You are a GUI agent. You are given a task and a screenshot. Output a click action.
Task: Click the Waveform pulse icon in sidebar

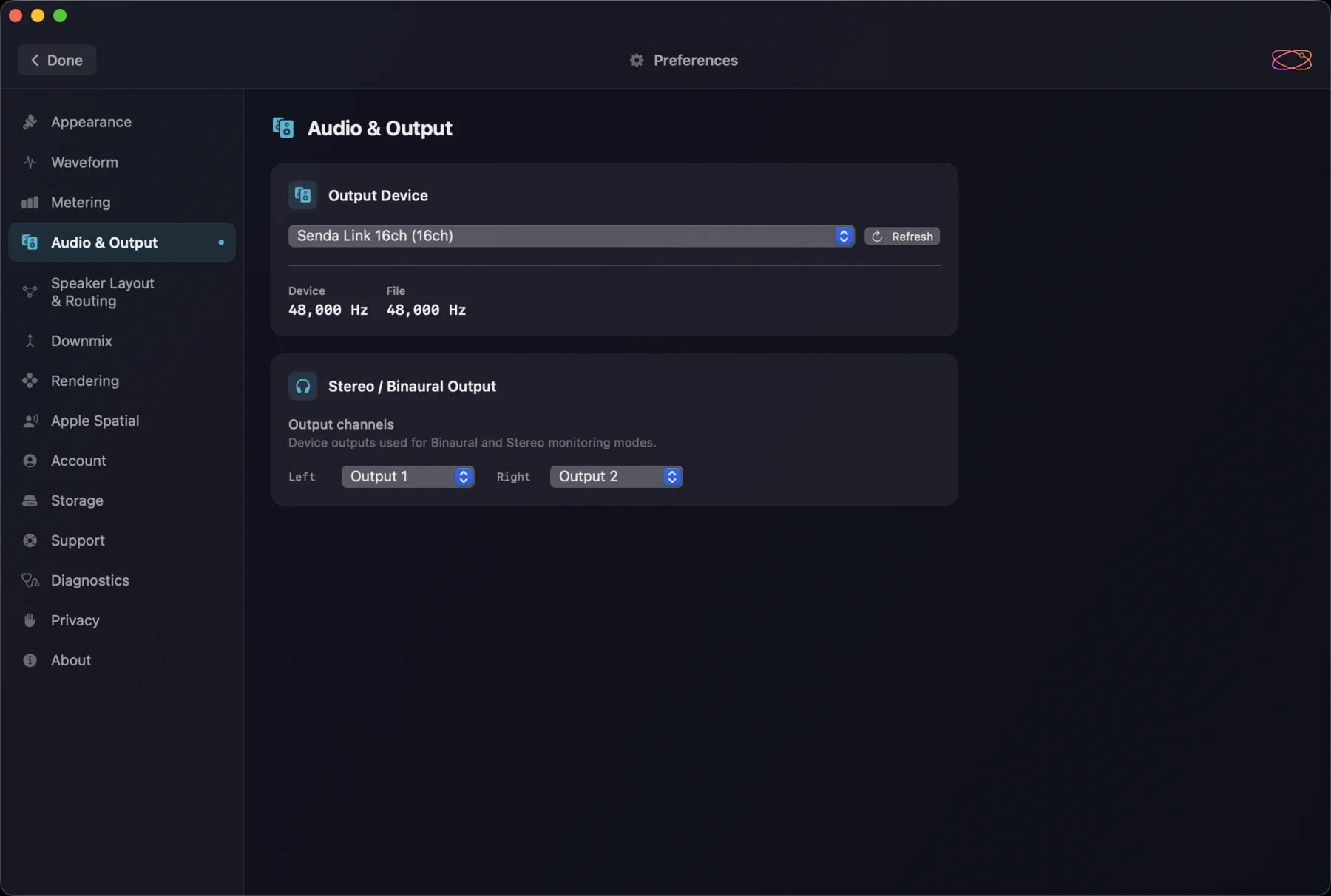[x=30, y=162]
